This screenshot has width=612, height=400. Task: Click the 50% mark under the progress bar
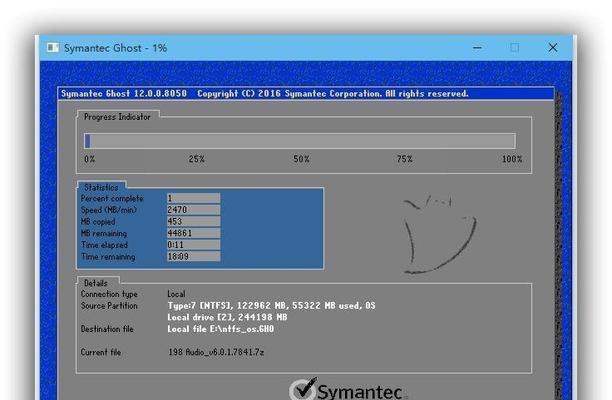tap(301, 159)
